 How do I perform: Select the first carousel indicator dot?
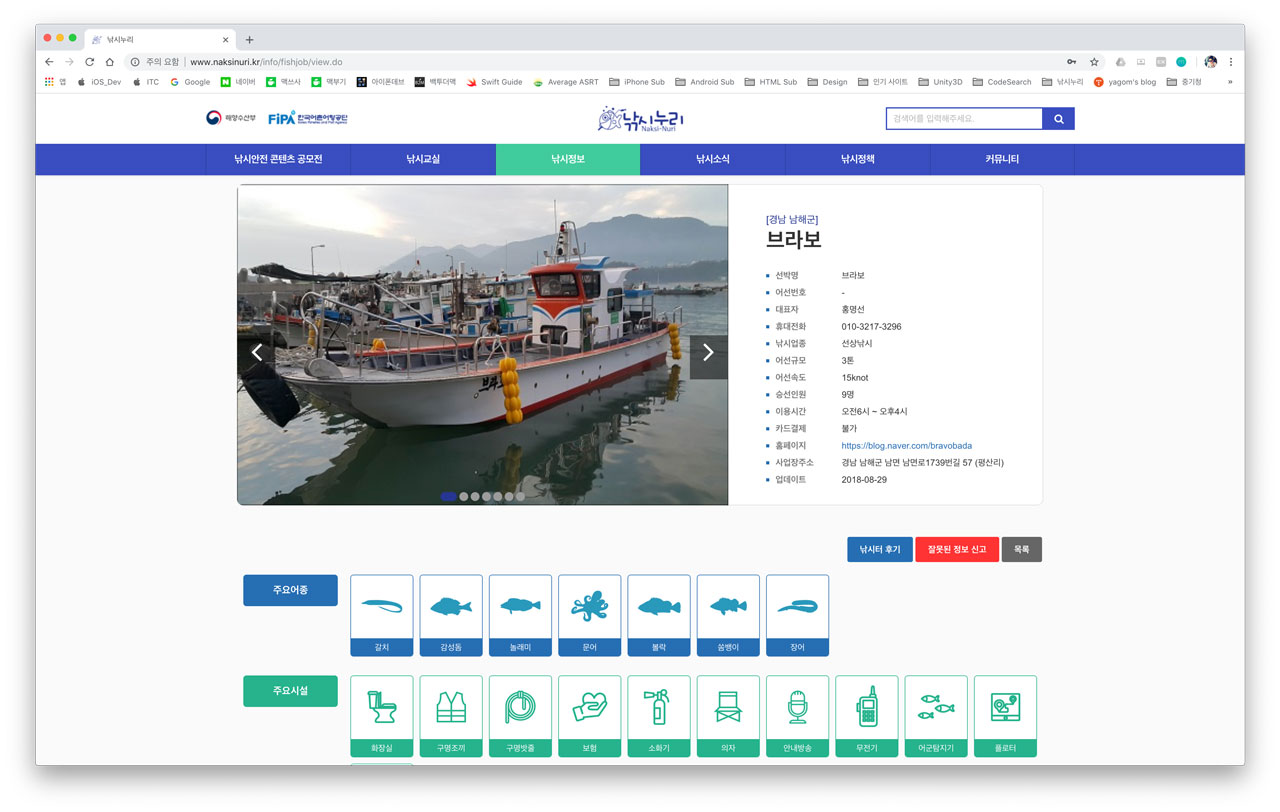[x=448, y=496]
